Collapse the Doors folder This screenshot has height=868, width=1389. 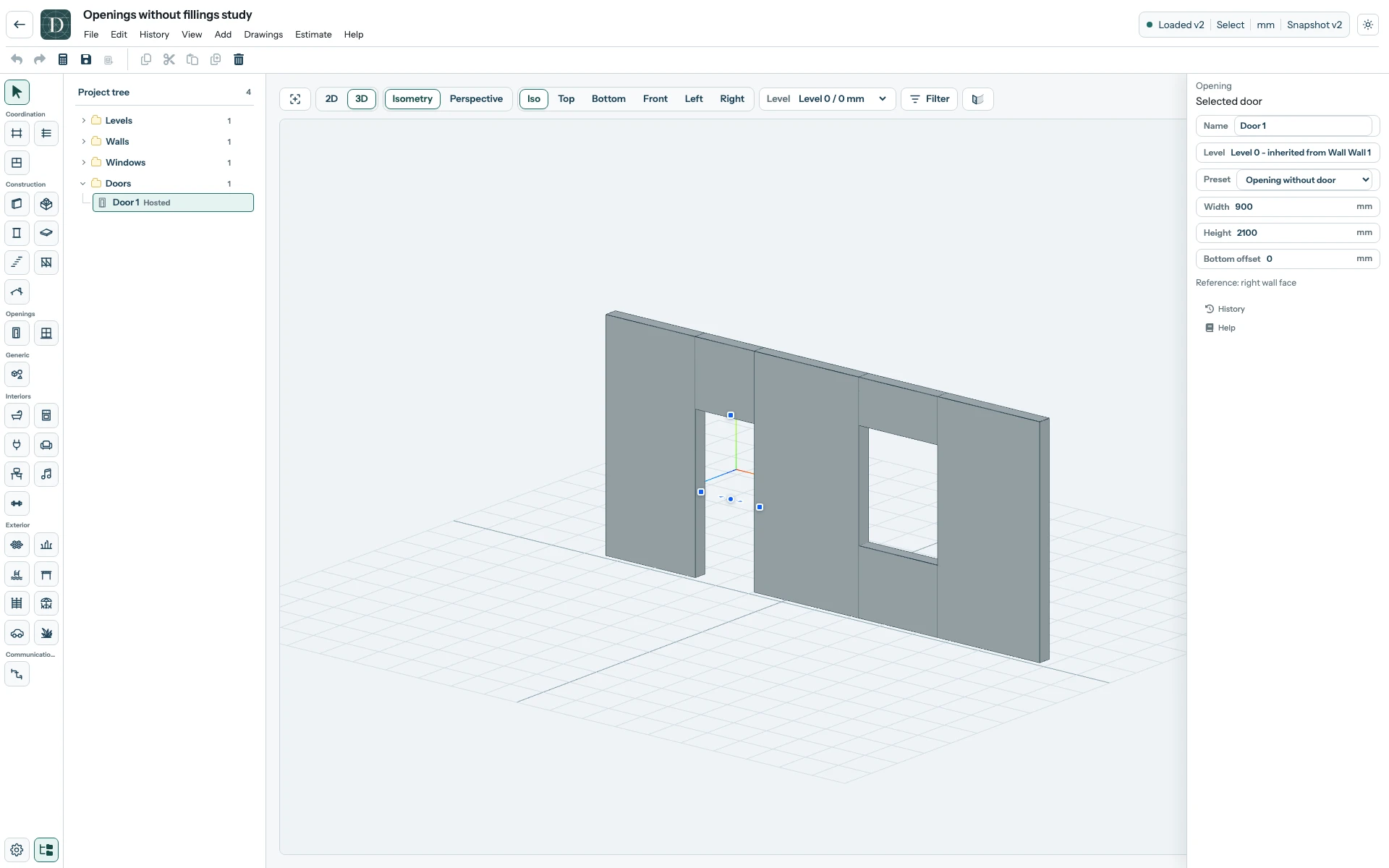tap(84, 184)
